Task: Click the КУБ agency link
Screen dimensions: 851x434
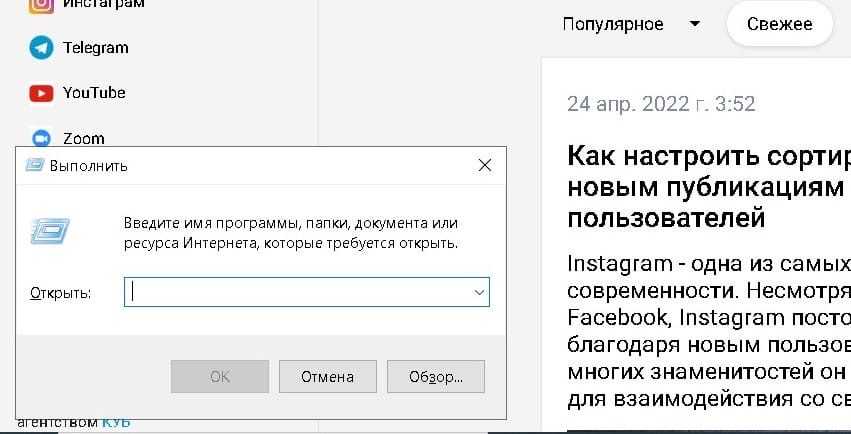Action: coord(116,422)
